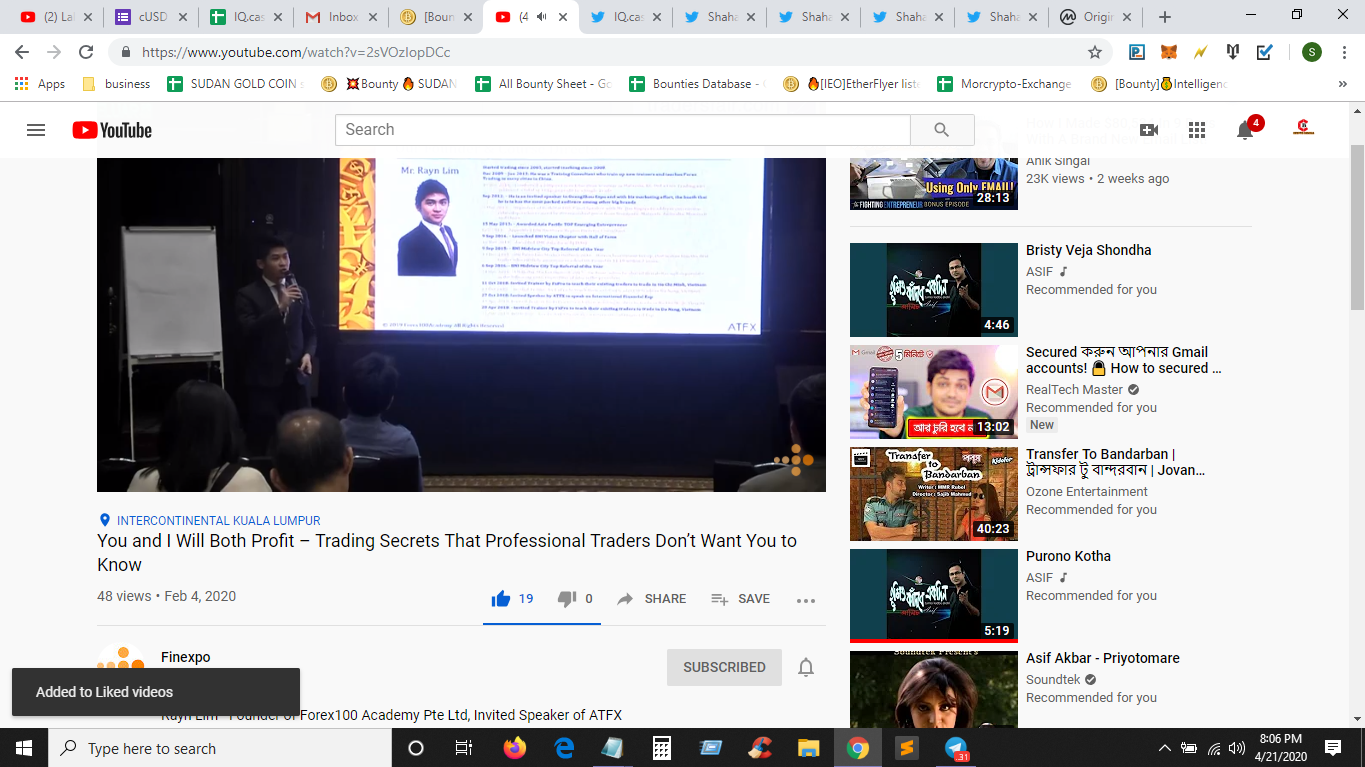The width and height of the screenshot is (1365, 767).
Task: Open a new tab with plus button
Action: click(1164, 17)
